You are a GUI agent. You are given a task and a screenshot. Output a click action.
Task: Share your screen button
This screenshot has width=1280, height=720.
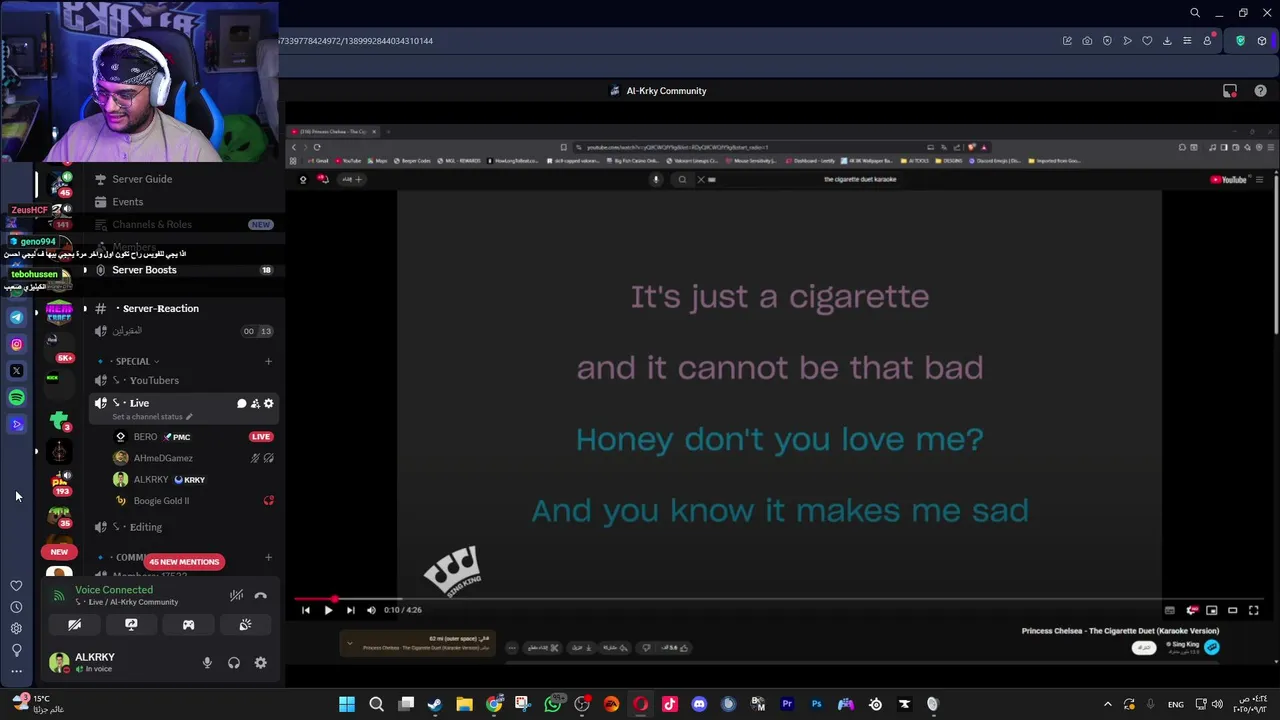point(131,625)
